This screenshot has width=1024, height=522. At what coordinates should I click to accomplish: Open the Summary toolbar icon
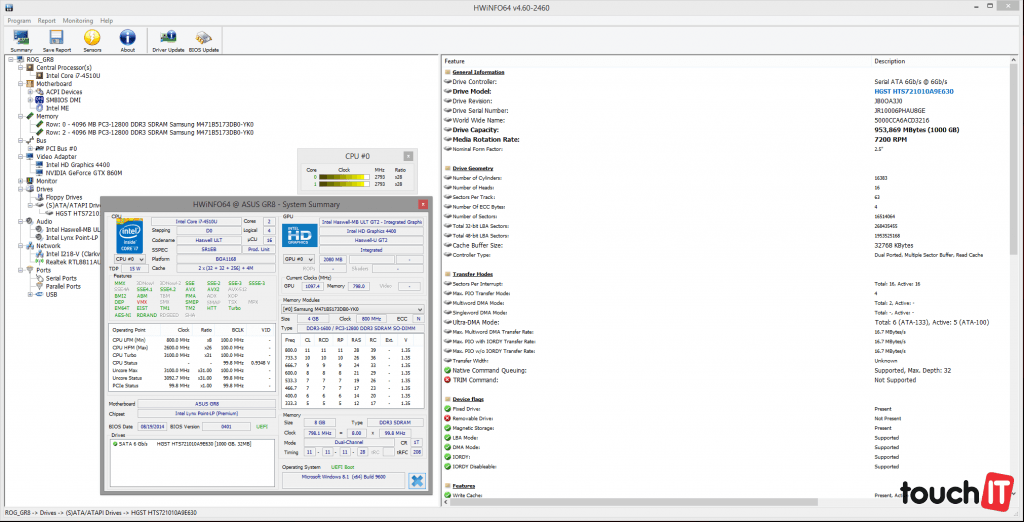pyautogui.click(x=21, y=39)
